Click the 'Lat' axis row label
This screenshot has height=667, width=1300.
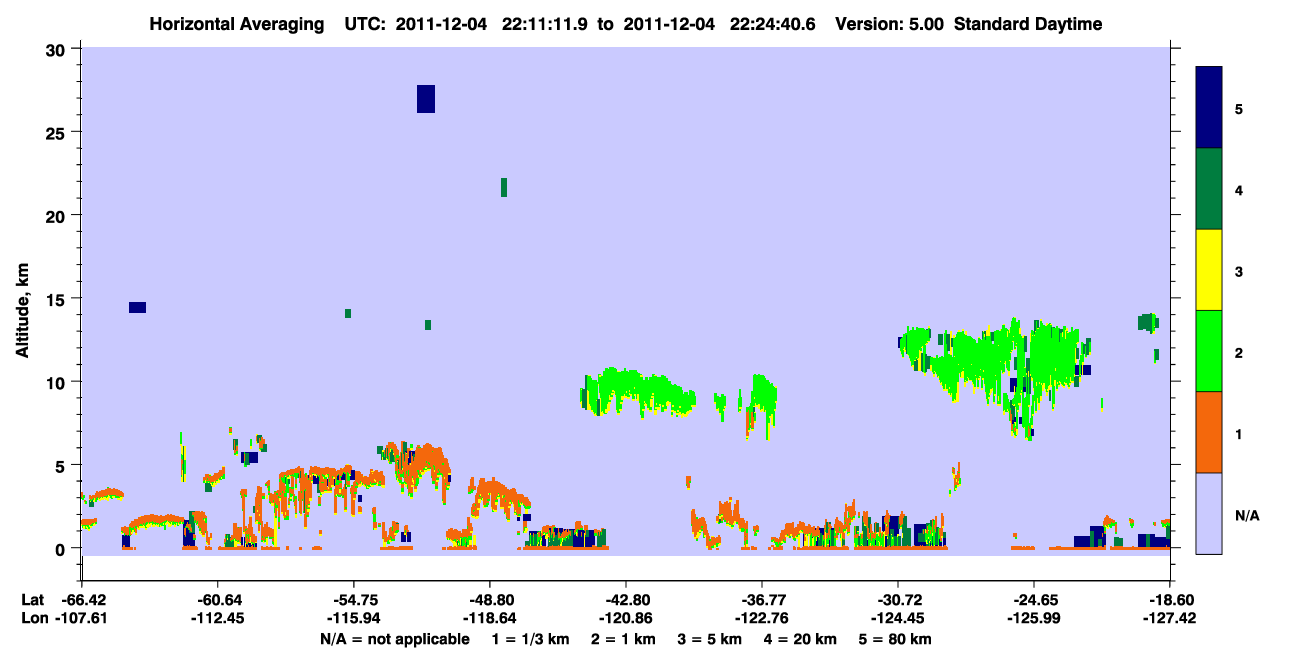coord(32,599)
